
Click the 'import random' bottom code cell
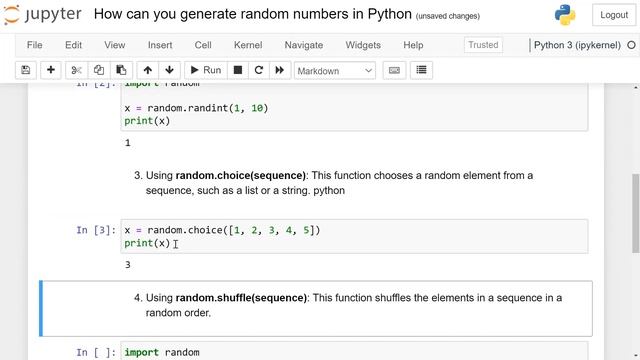coord(354,352)
